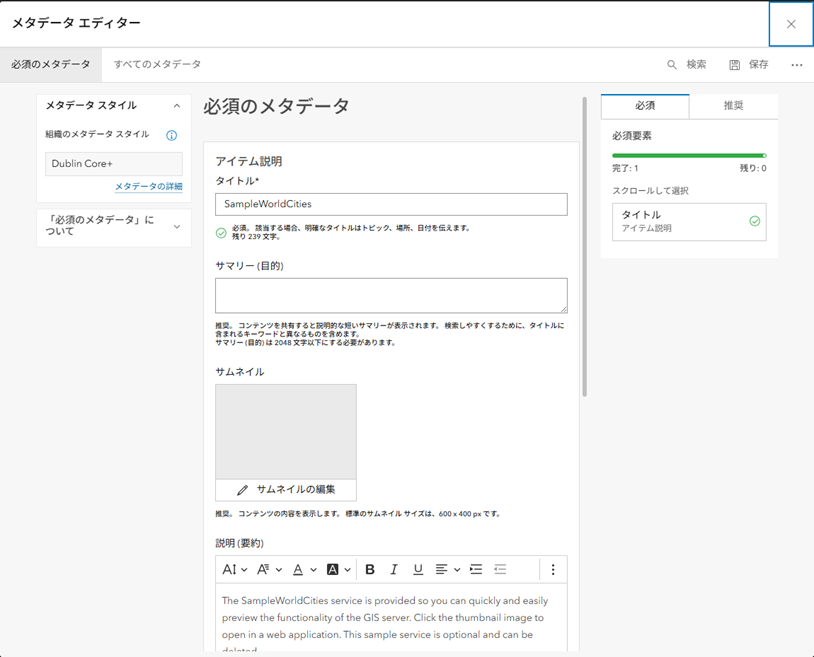Click the タイトル input field
Screen dimensions: 814x657
pyautogui.click(x=391, y=204)
